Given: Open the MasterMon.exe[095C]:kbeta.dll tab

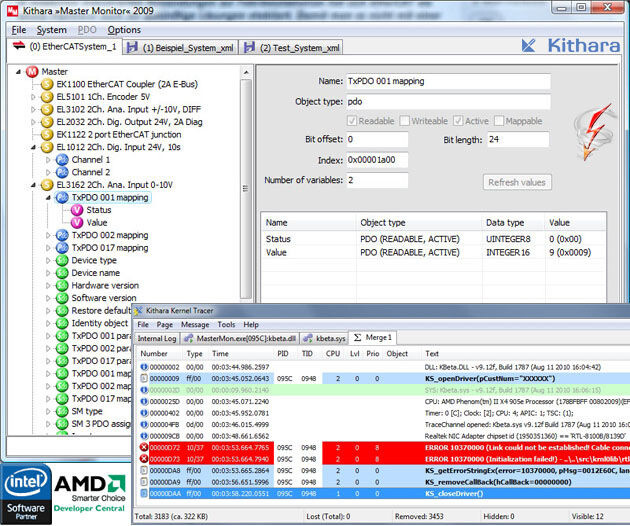Looking at the screenshot, I should tap(240, 338).
